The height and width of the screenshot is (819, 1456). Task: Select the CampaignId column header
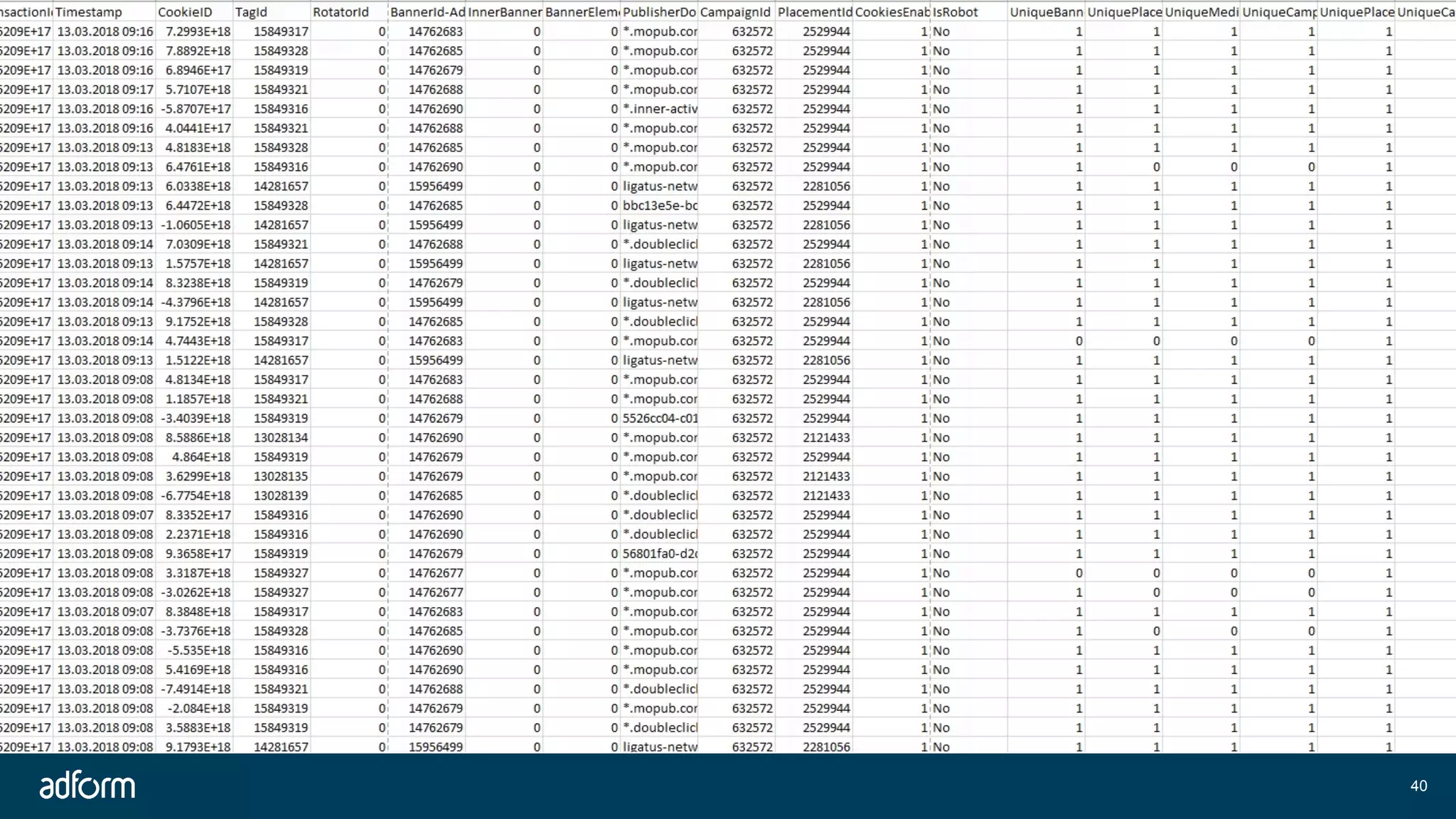(x=735, y=12)
